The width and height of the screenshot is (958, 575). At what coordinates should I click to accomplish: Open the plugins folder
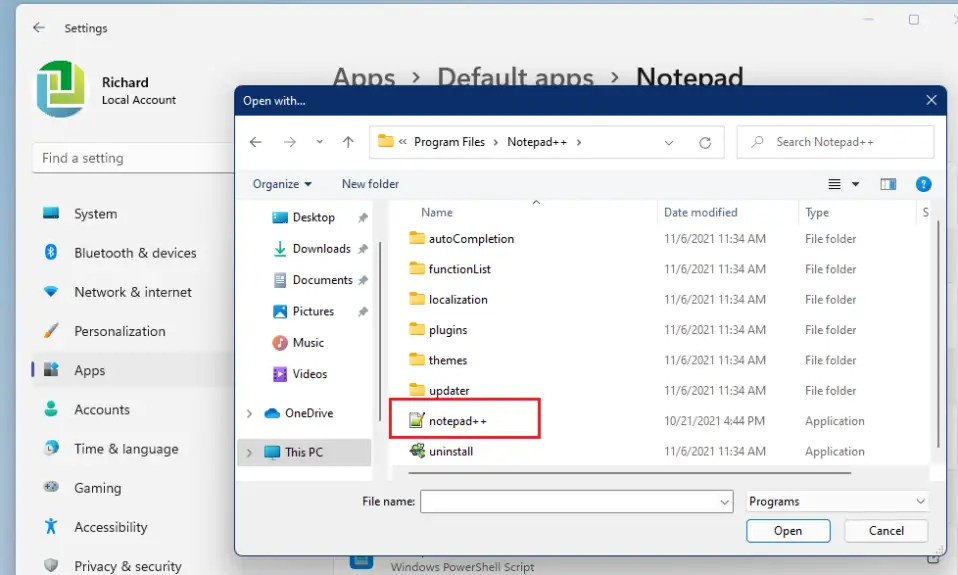click(x=447, y=330)
